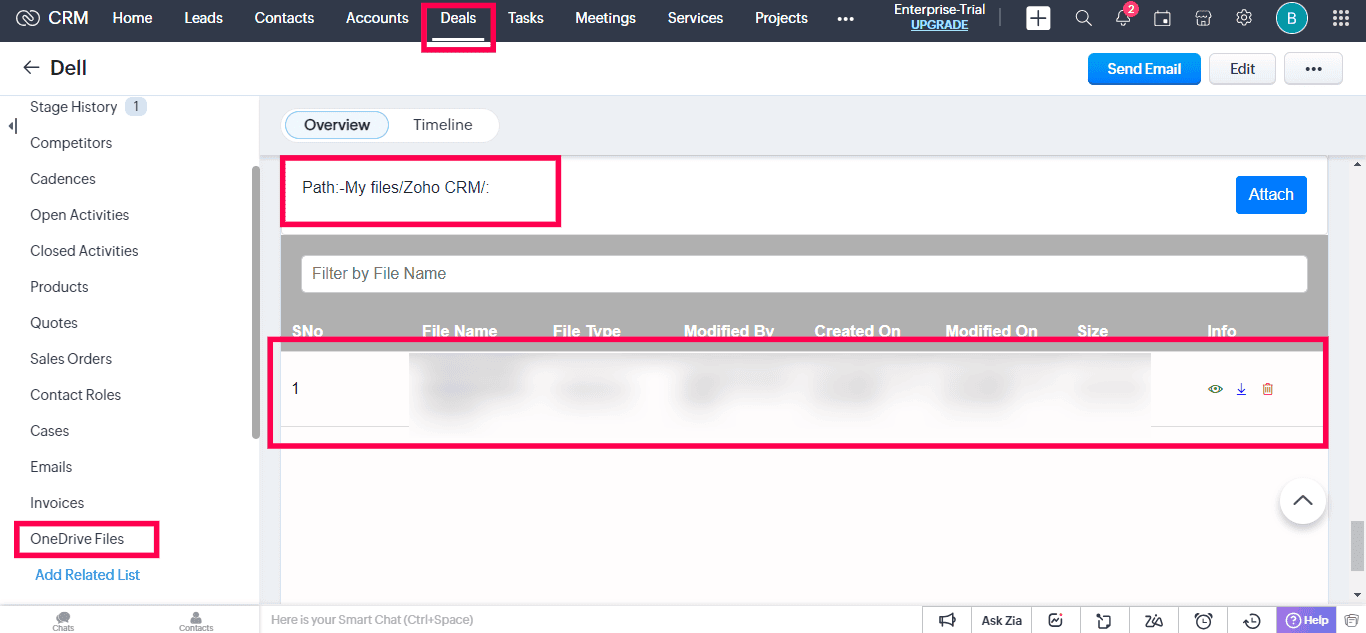Open the quick create plus button
The image size is (1366, 633).
(1039, 18)
